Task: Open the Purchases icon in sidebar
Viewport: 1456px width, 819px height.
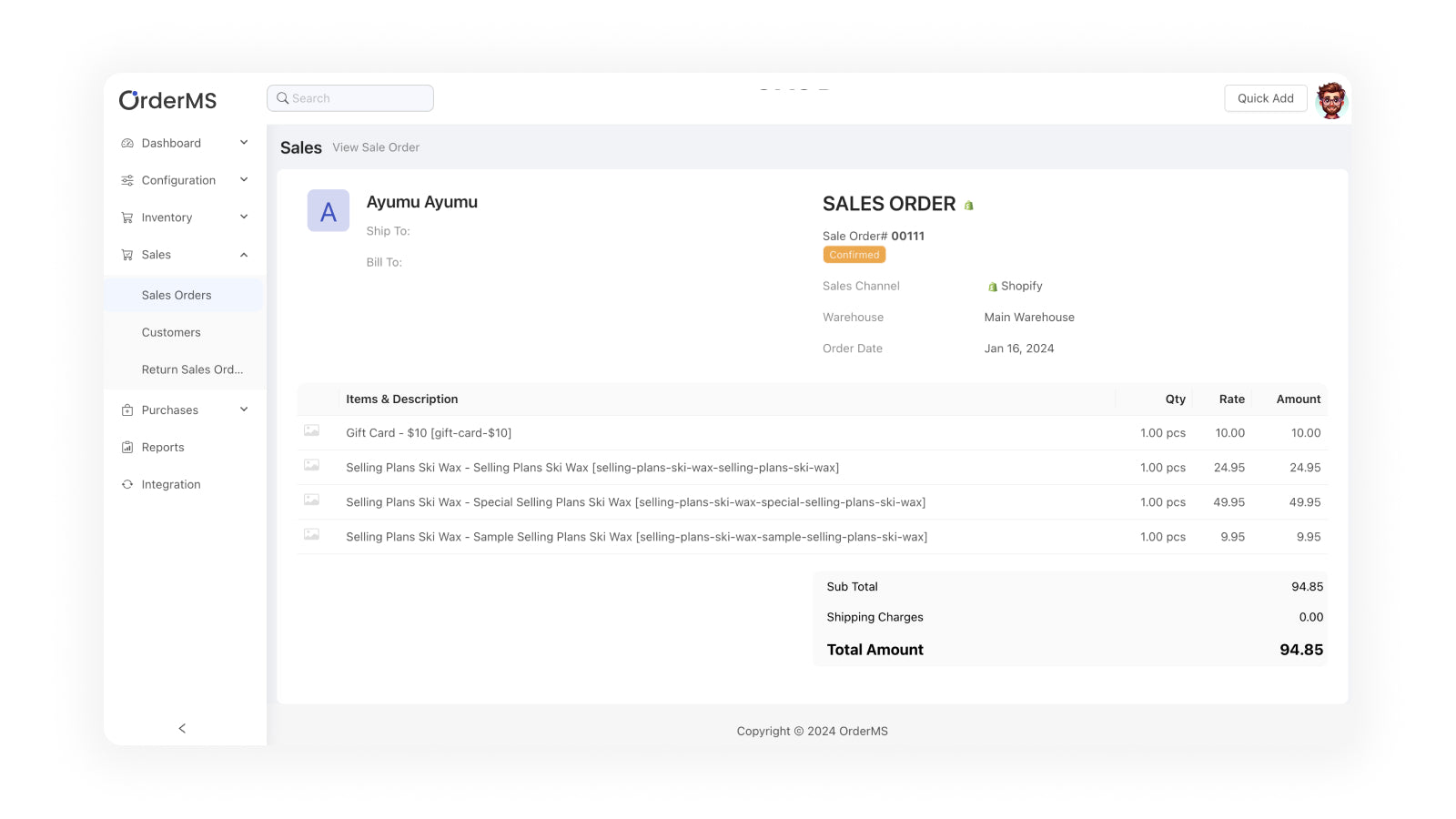Action: pos(126,409)
